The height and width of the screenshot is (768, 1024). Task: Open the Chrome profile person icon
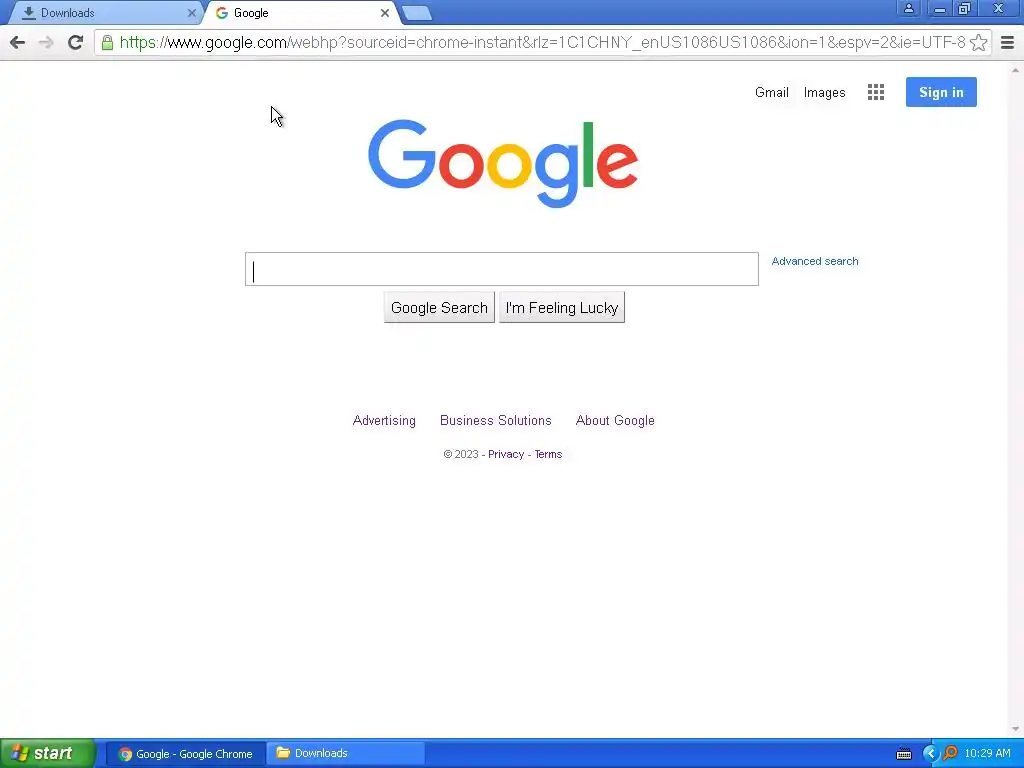pyautogui.click(x=908, y=8)
